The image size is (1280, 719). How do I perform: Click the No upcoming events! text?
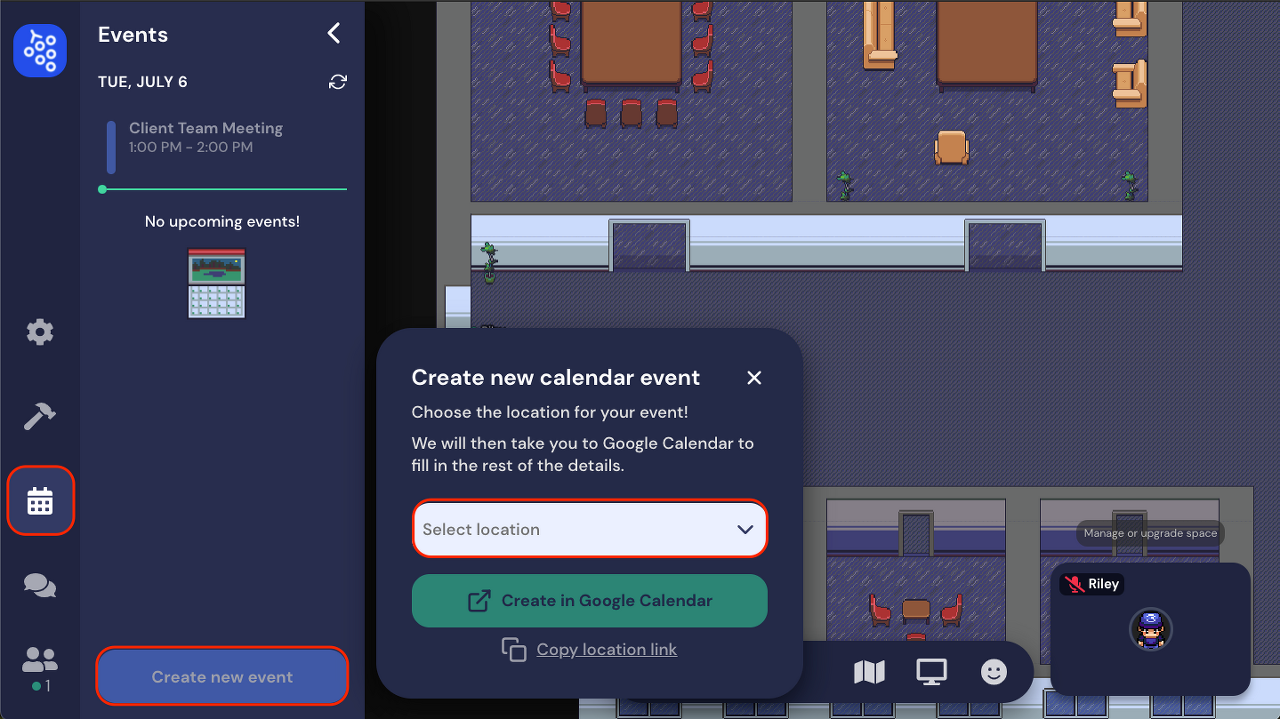222,221
